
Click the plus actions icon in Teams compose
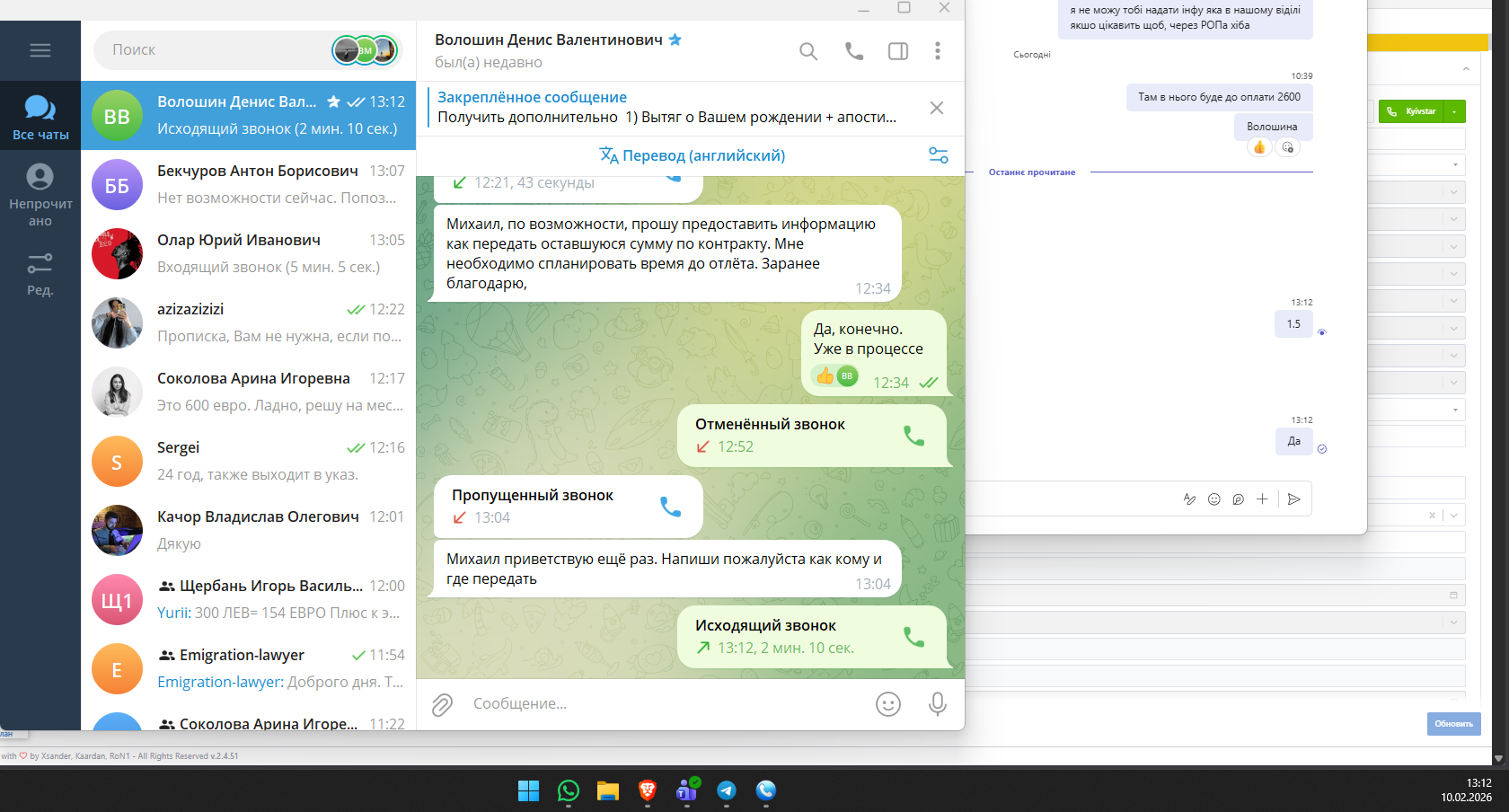[x=1262, y=499]
